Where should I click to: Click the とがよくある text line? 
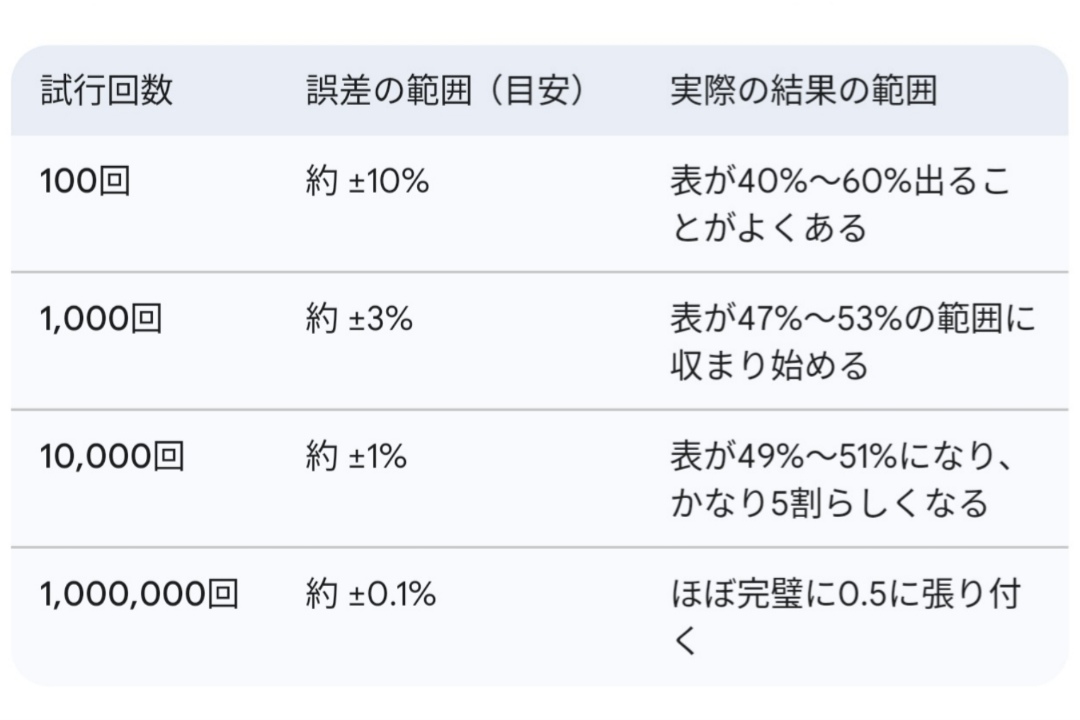(768, 228)
